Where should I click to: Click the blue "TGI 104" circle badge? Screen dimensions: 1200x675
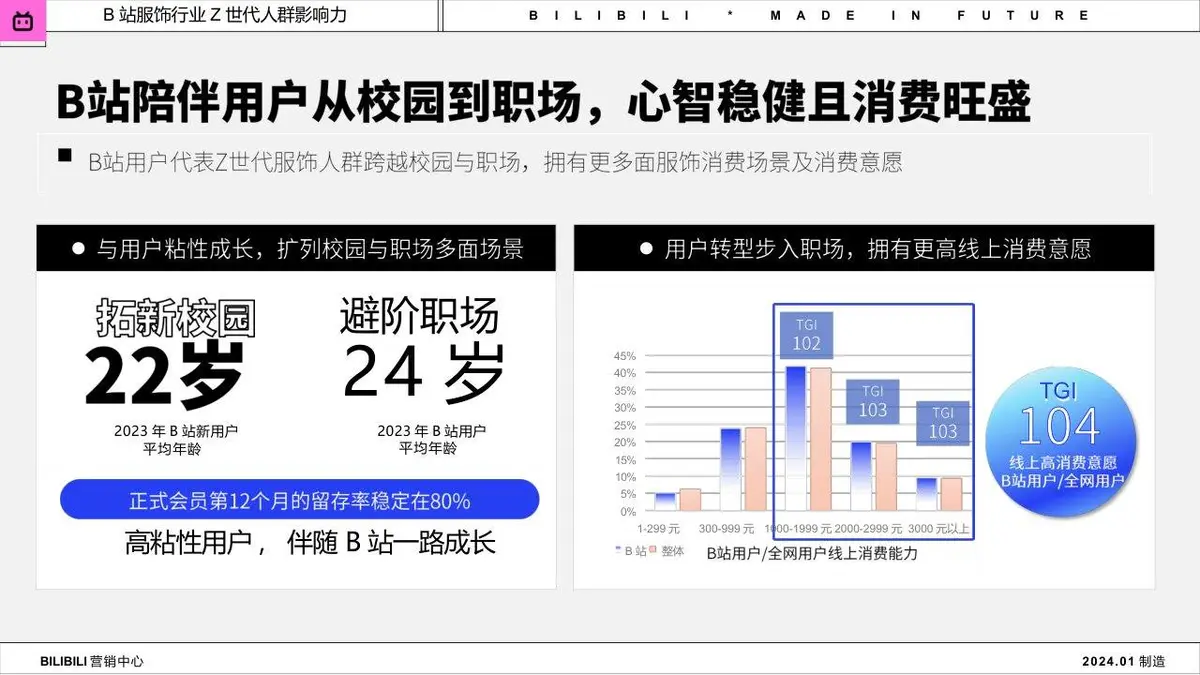click(1060, 440)
